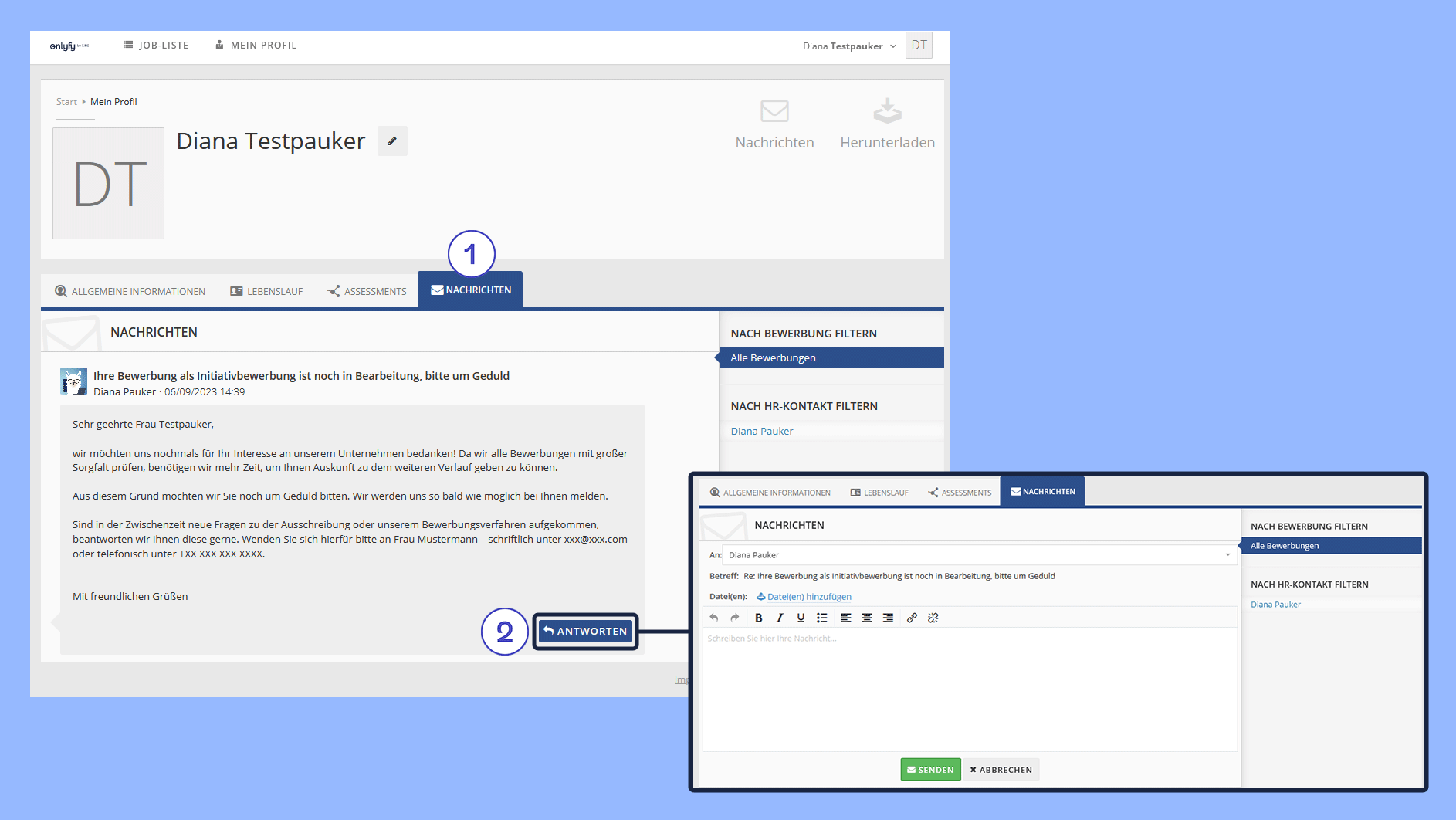Send the message with Senden button
1456x820 pixels.
click(x=930, y=770)
